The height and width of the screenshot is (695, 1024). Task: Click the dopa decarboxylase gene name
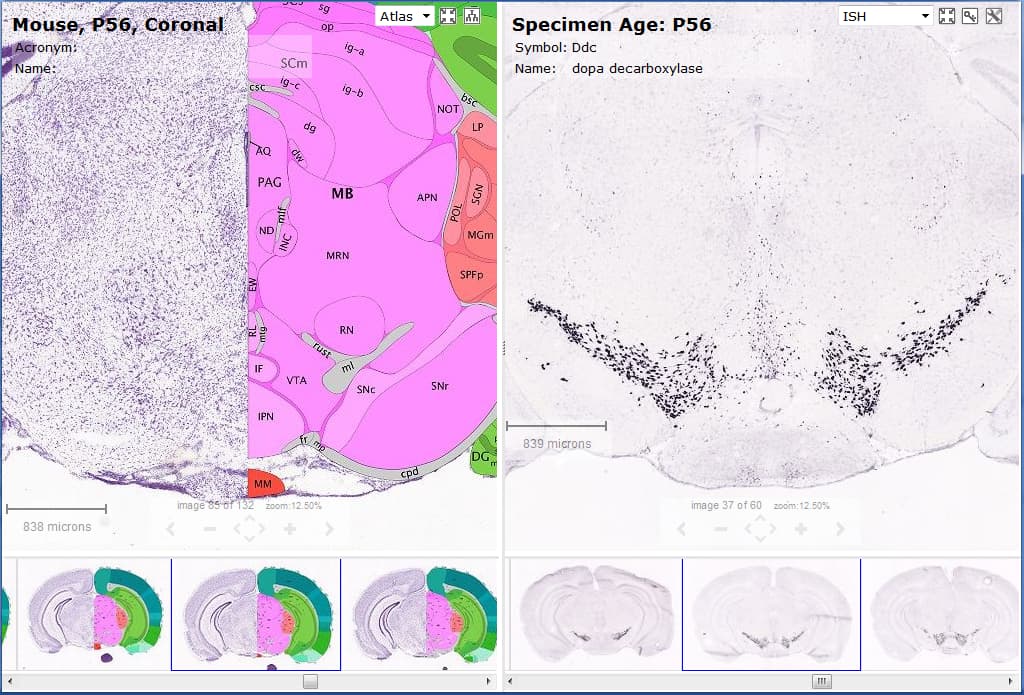click(637, 68)
